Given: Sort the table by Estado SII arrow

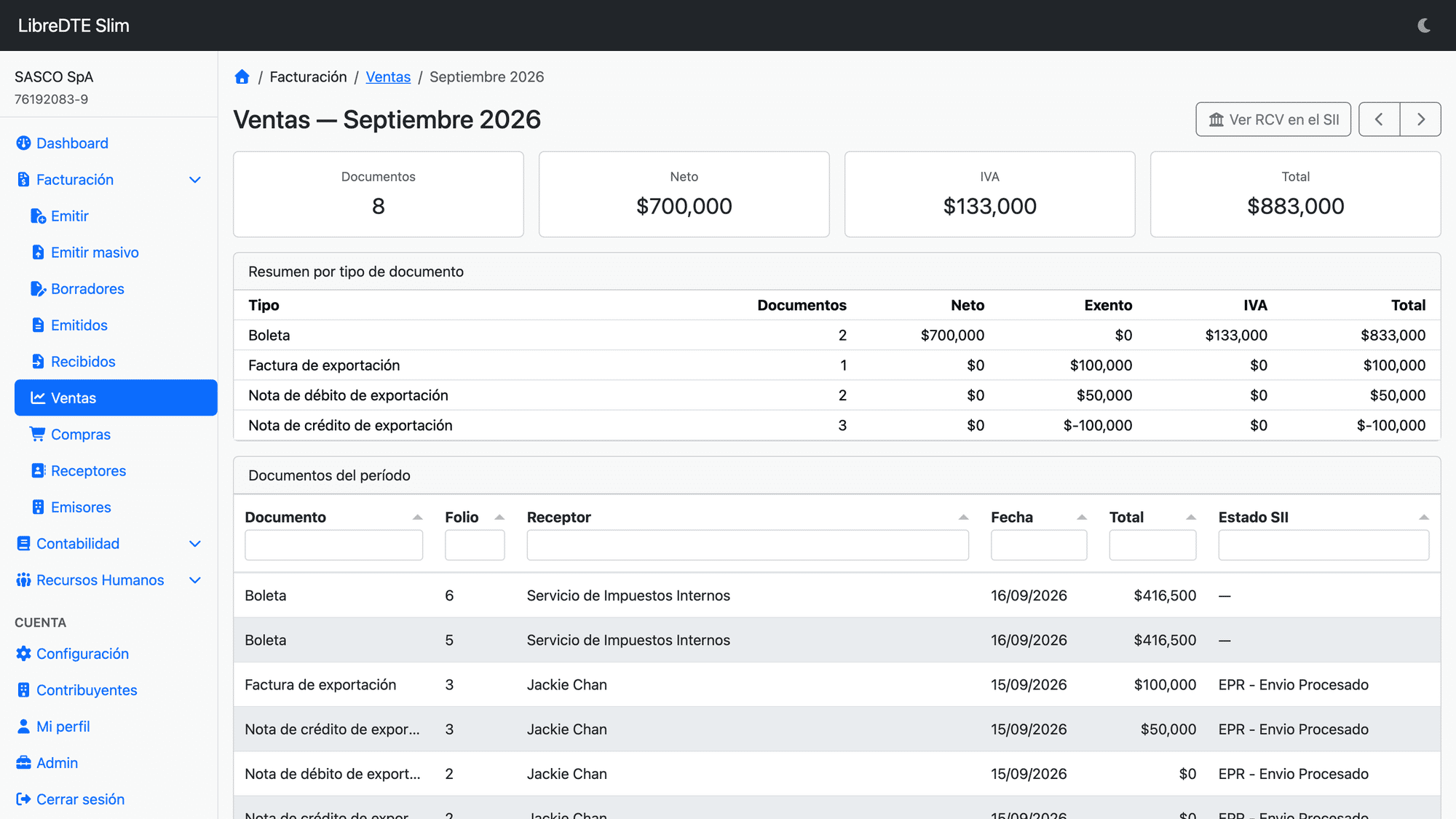Looking at the screenshot, I should tap(1424, 518).
